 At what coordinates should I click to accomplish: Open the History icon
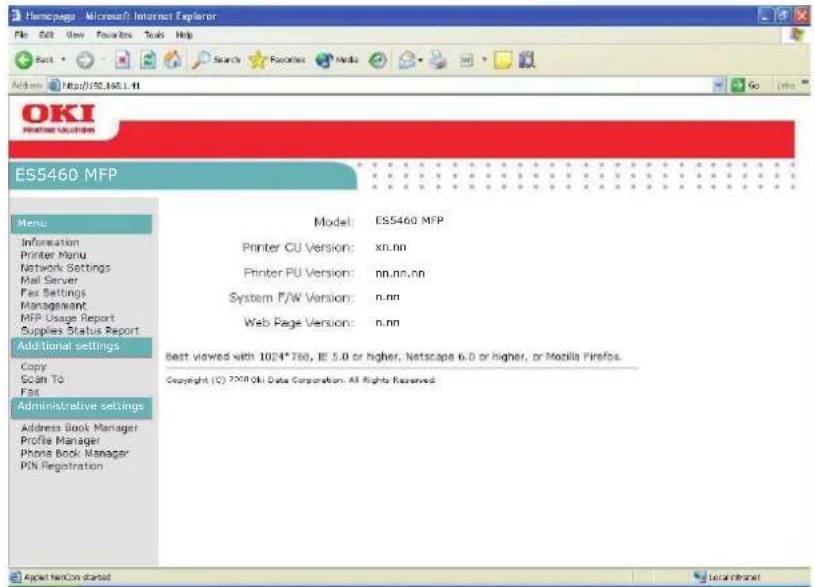pyautogui.click(x=377, y=60)
